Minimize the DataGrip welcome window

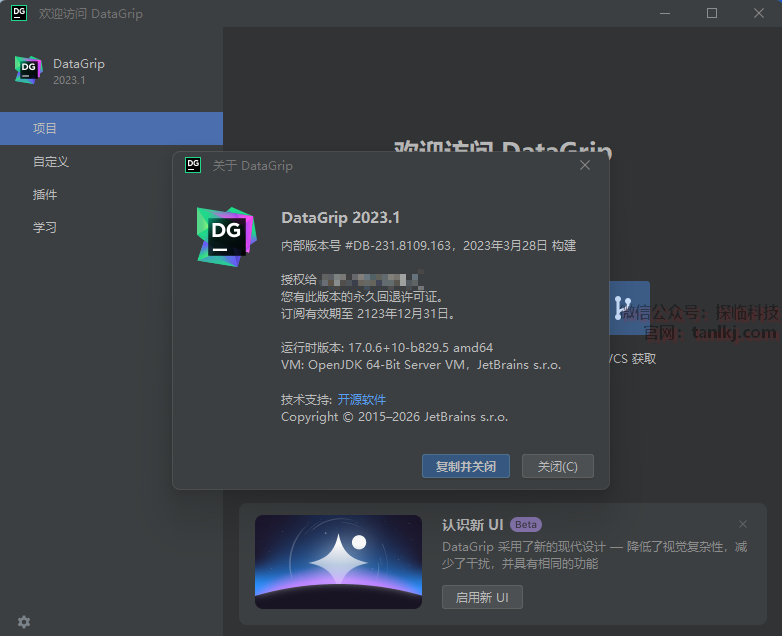coord(666,13)
